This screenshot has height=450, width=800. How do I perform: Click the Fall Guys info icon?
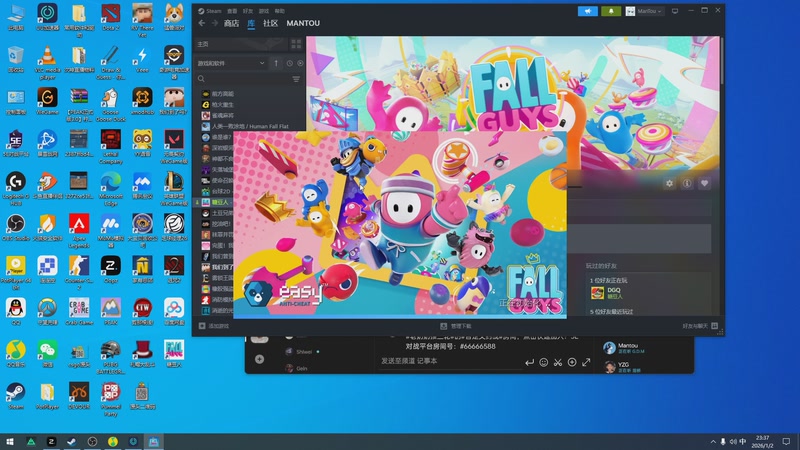687,183
